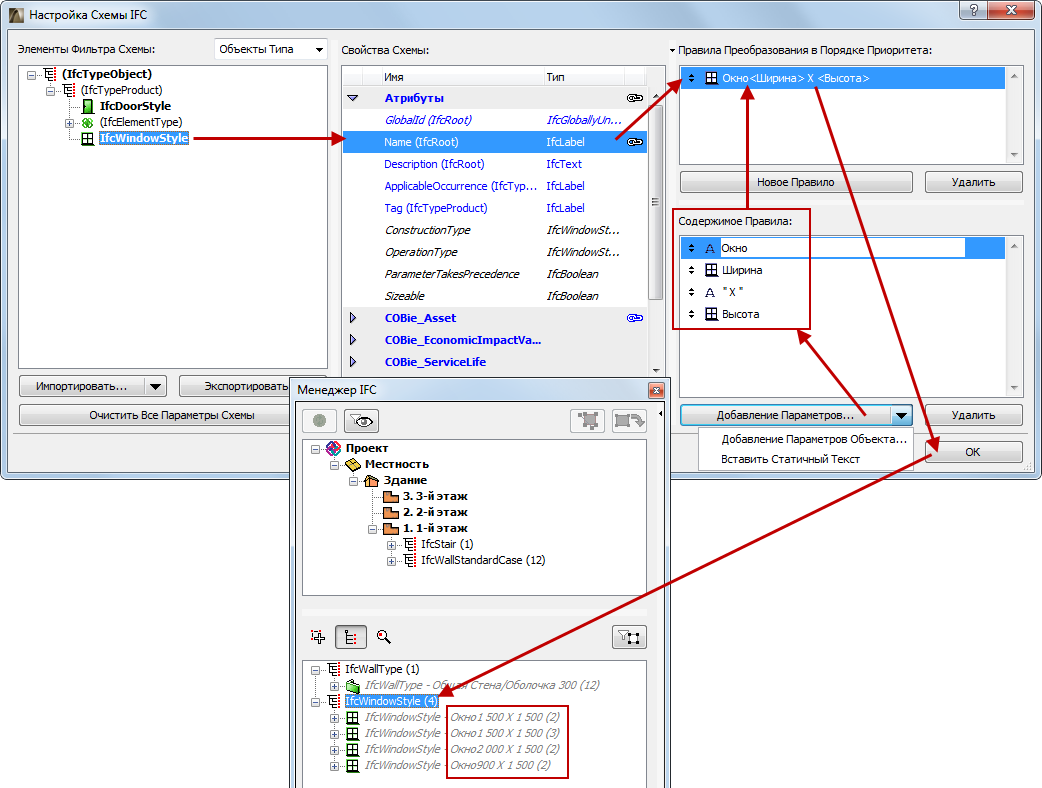Screen dimensions: 1042x788
Task: Click the link icon on COBie_Asset row
Action: point(635,318)
